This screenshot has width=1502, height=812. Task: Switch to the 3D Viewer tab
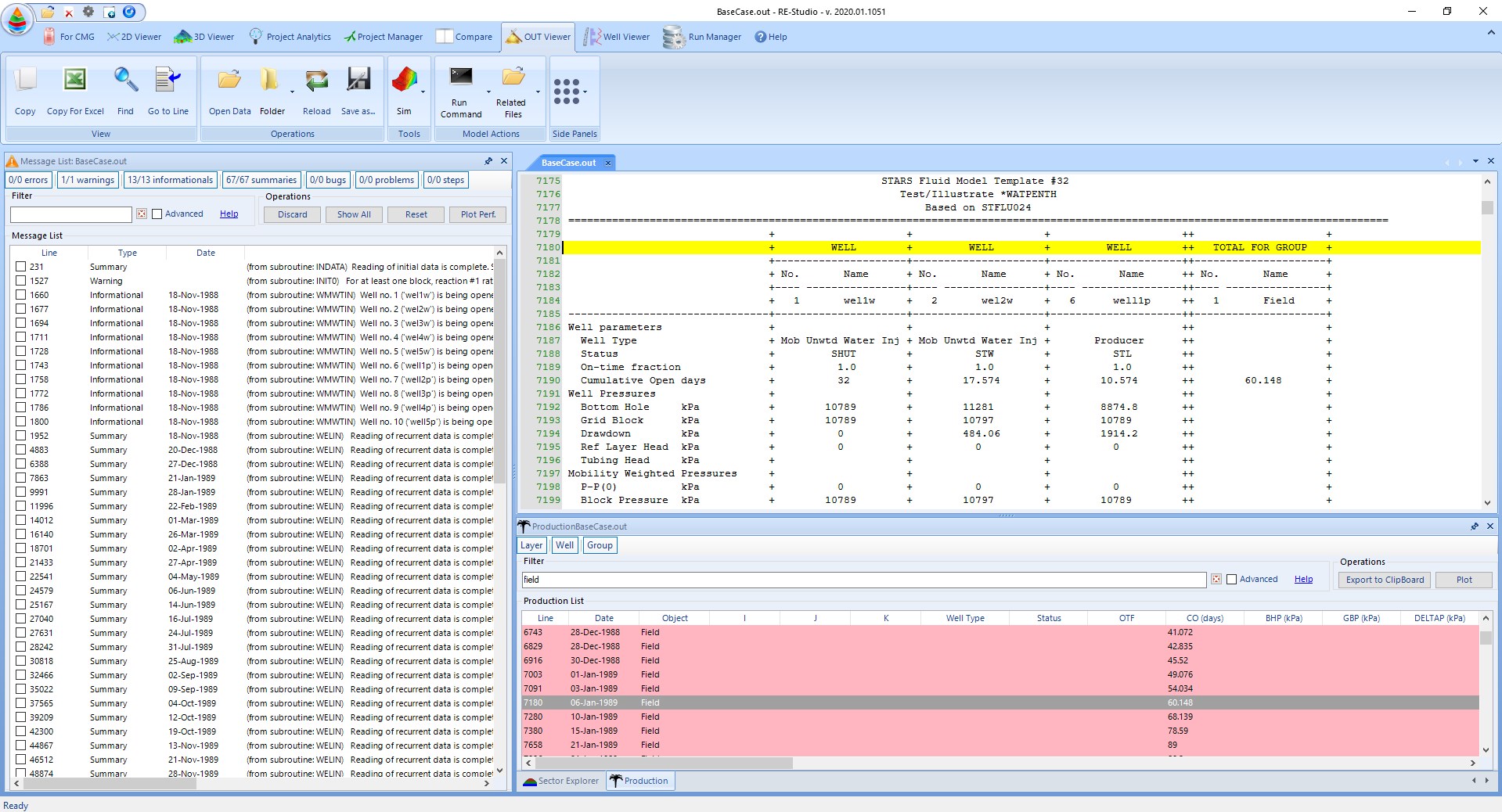click(205, 37)
